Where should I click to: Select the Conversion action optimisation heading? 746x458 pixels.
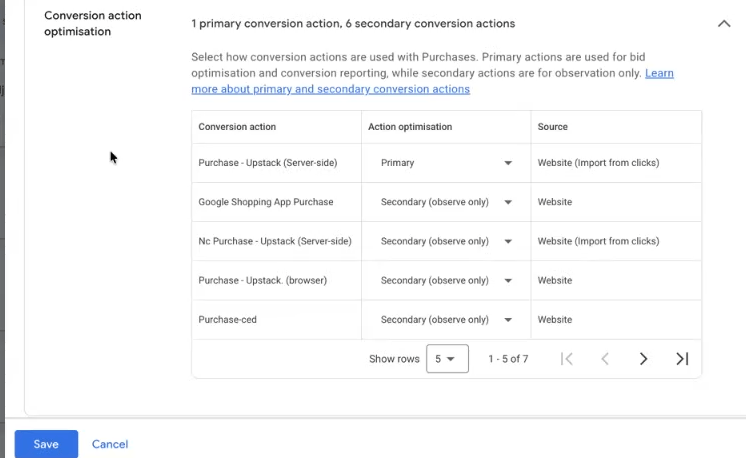(93, 23)
